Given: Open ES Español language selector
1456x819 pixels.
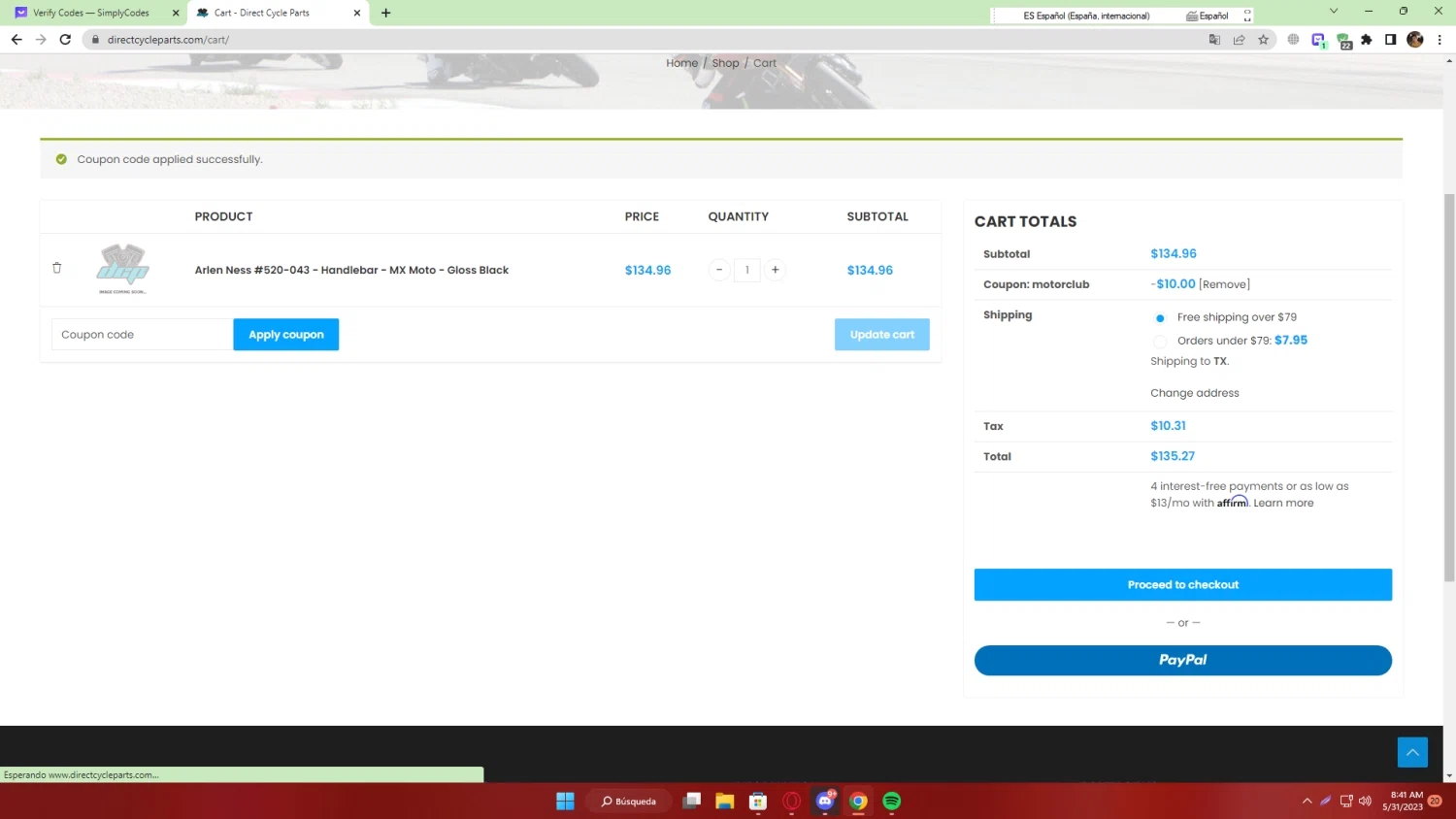Looking at the screenshot, I should click(1086, 16).
